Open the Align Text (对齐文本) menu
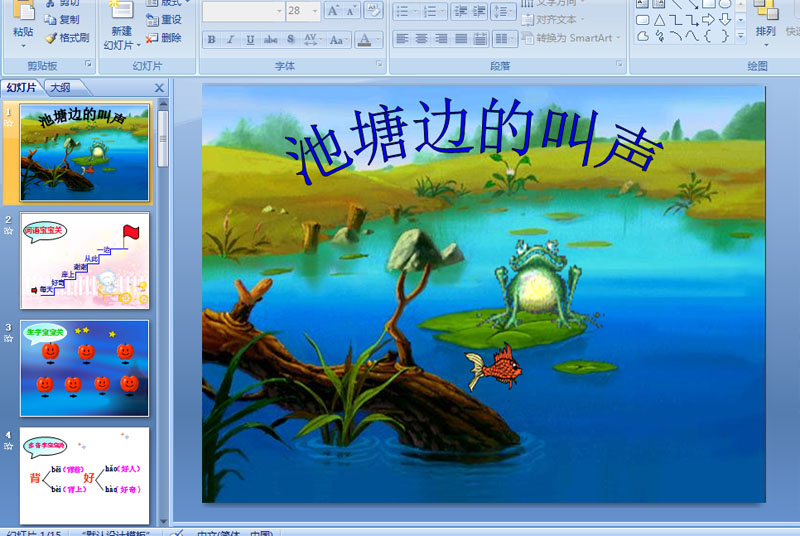The width and height of the screenshot is (800, 536). (x=553, y=20)
